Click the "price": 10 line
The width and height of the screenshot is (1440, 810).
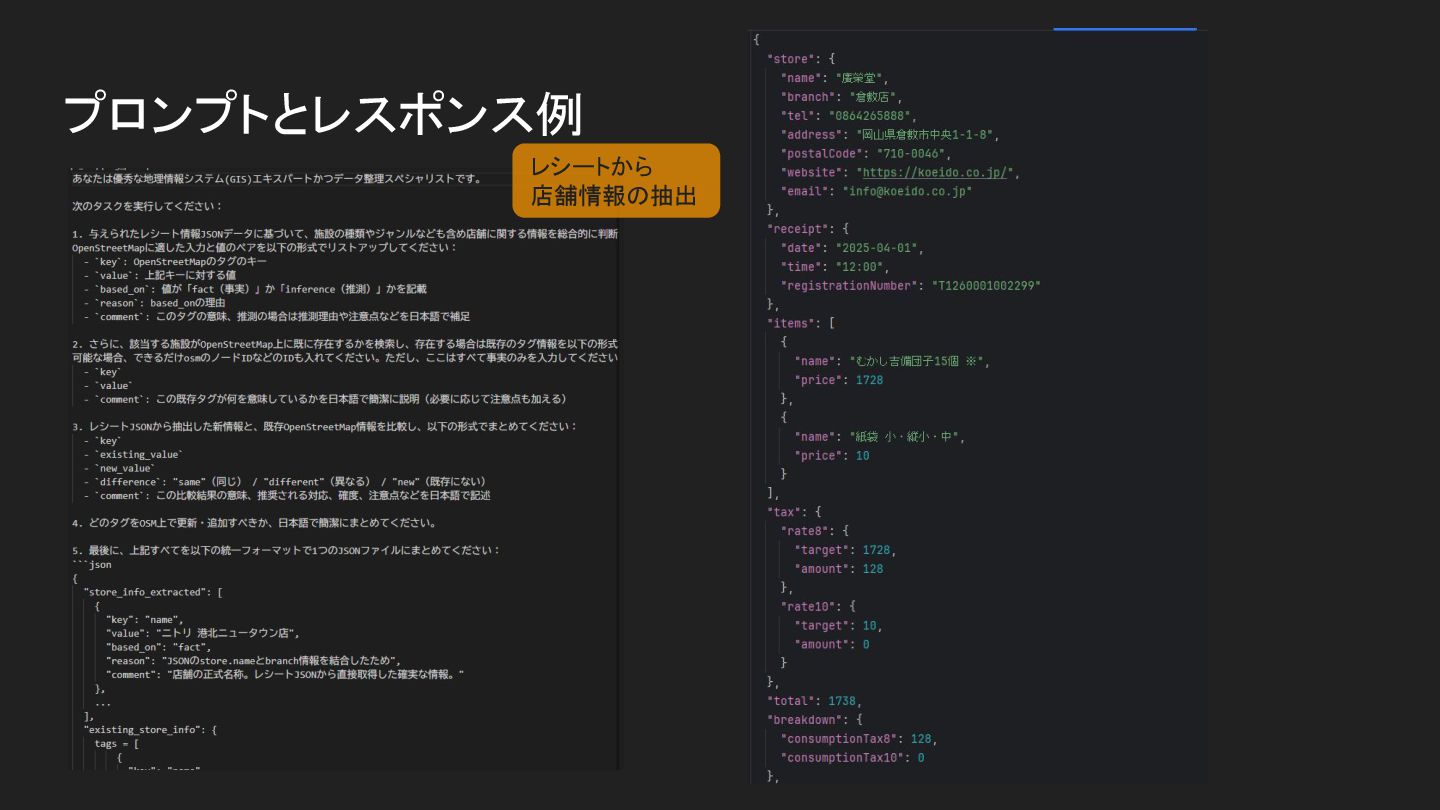[831, 456]
